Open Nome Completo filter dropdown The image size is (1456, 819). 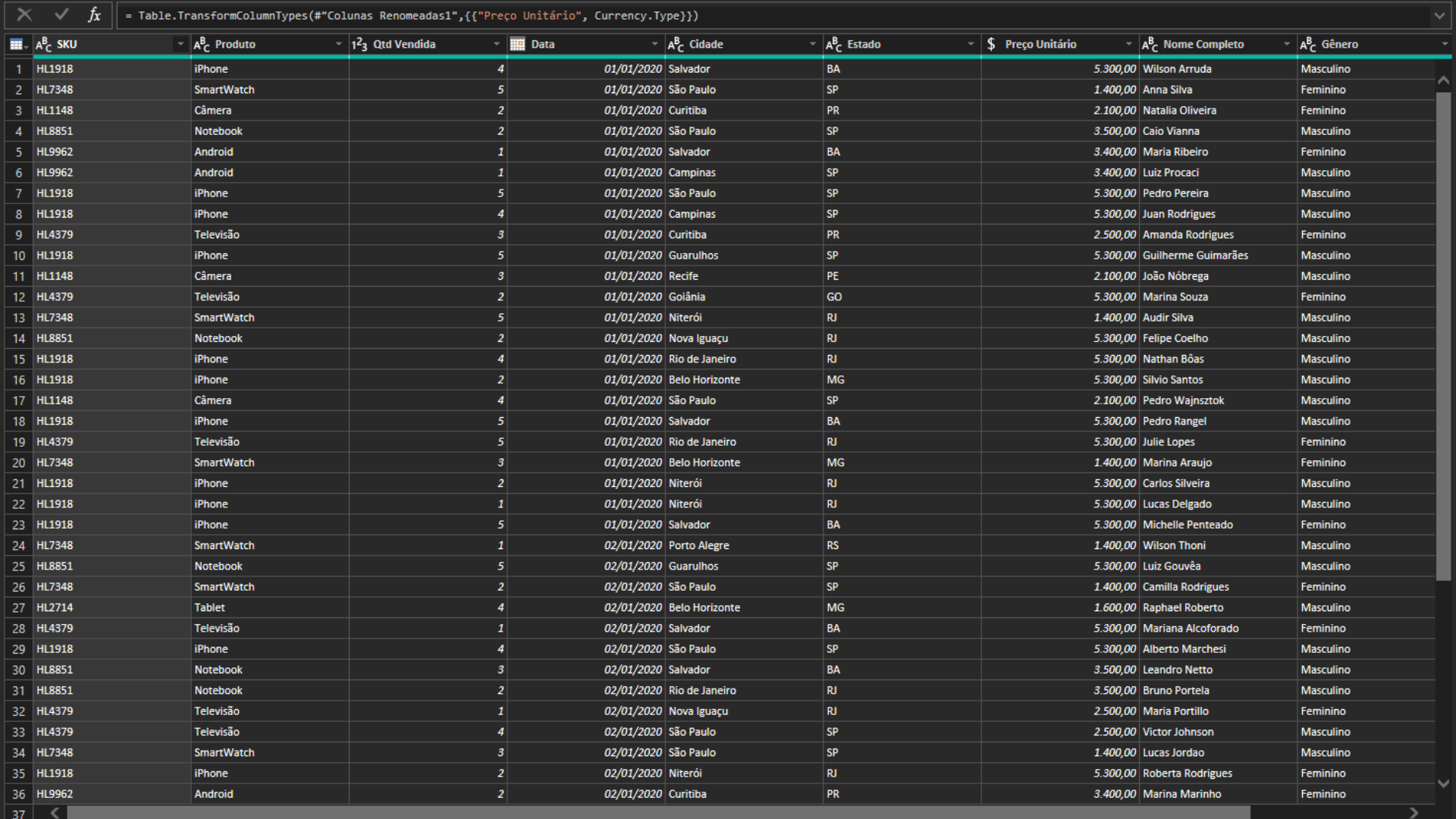[1287, 45]
